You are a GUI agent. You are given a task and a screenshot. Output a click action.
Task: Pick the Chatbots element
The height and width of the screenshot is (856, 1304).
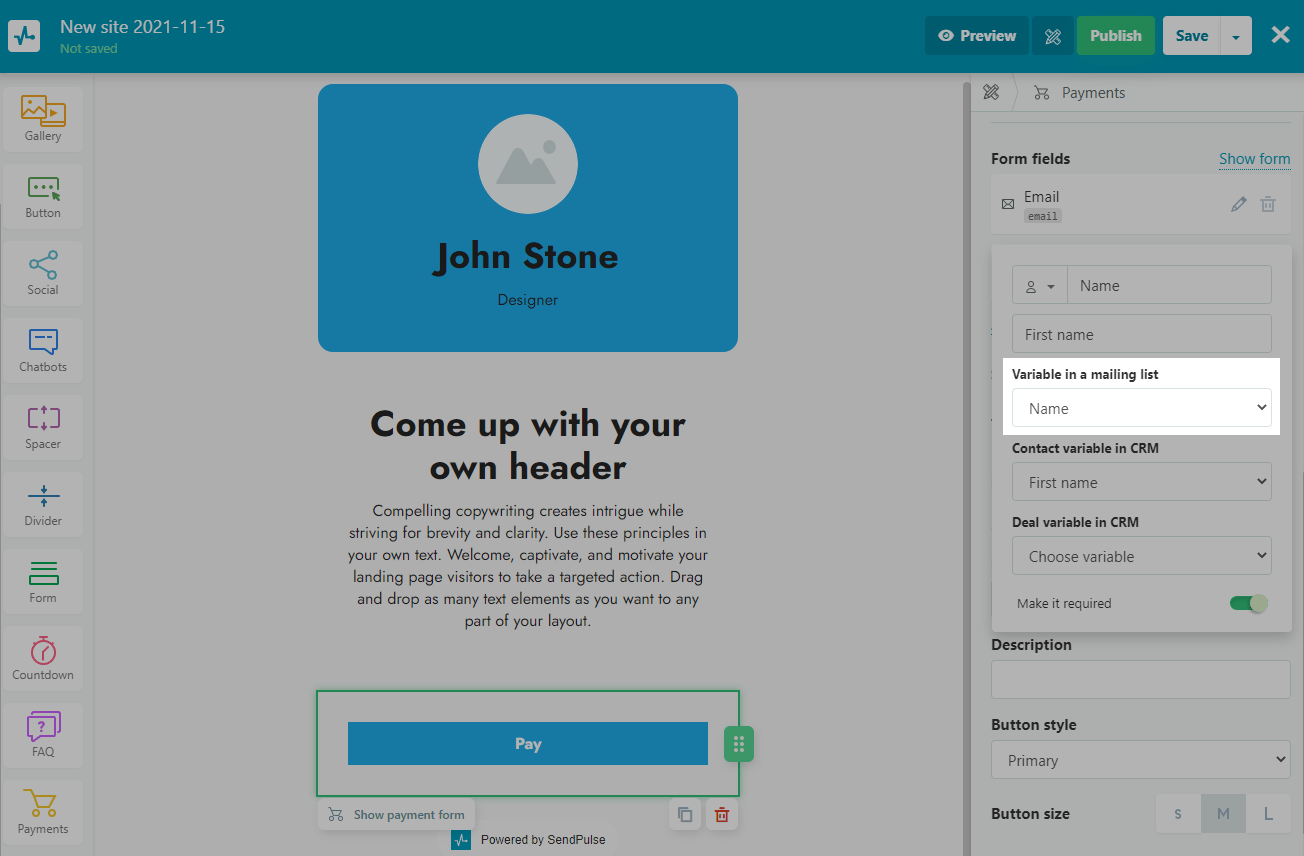[x=43, y=348]
